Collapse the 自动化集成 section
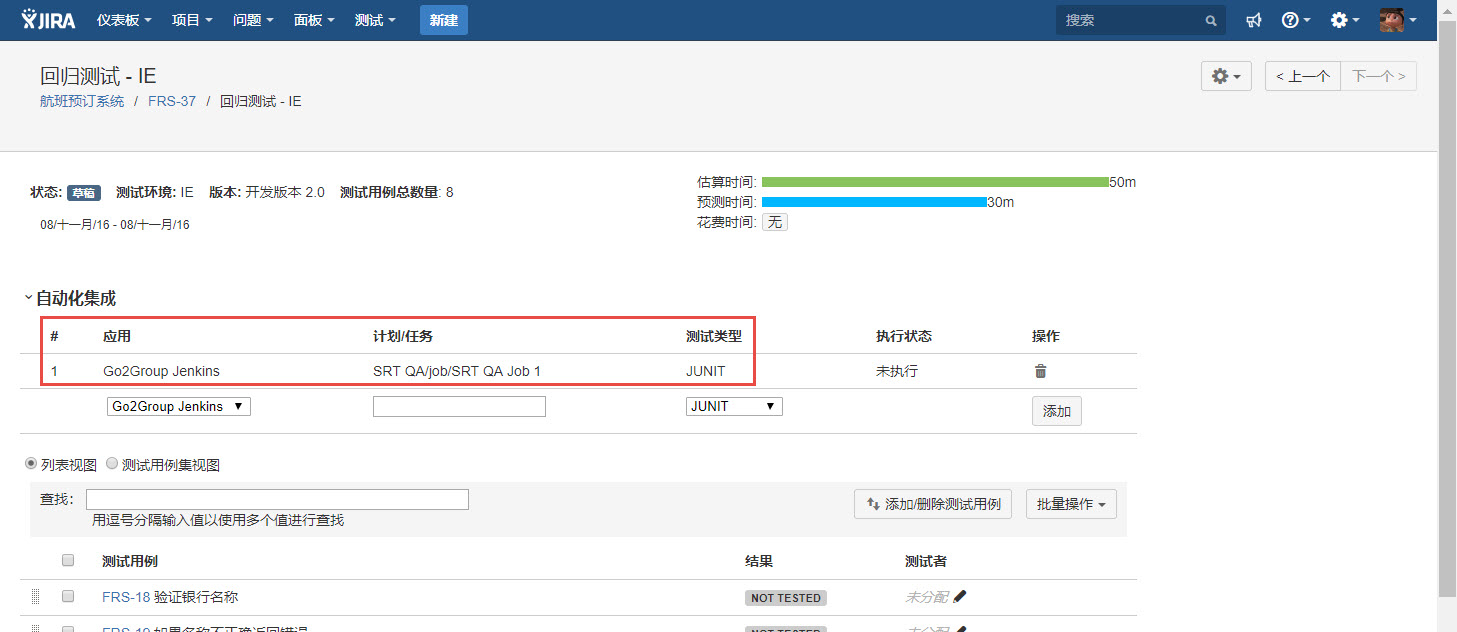Viewport: 1457px width, 632px height. (x=28, y=298)
